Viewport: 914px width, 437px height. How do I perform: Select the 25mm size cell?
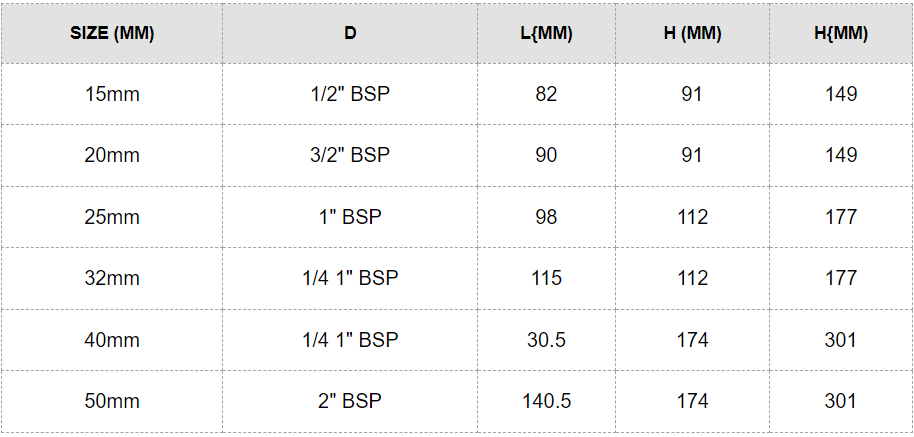pyautogui.click(x=112, y=217)
